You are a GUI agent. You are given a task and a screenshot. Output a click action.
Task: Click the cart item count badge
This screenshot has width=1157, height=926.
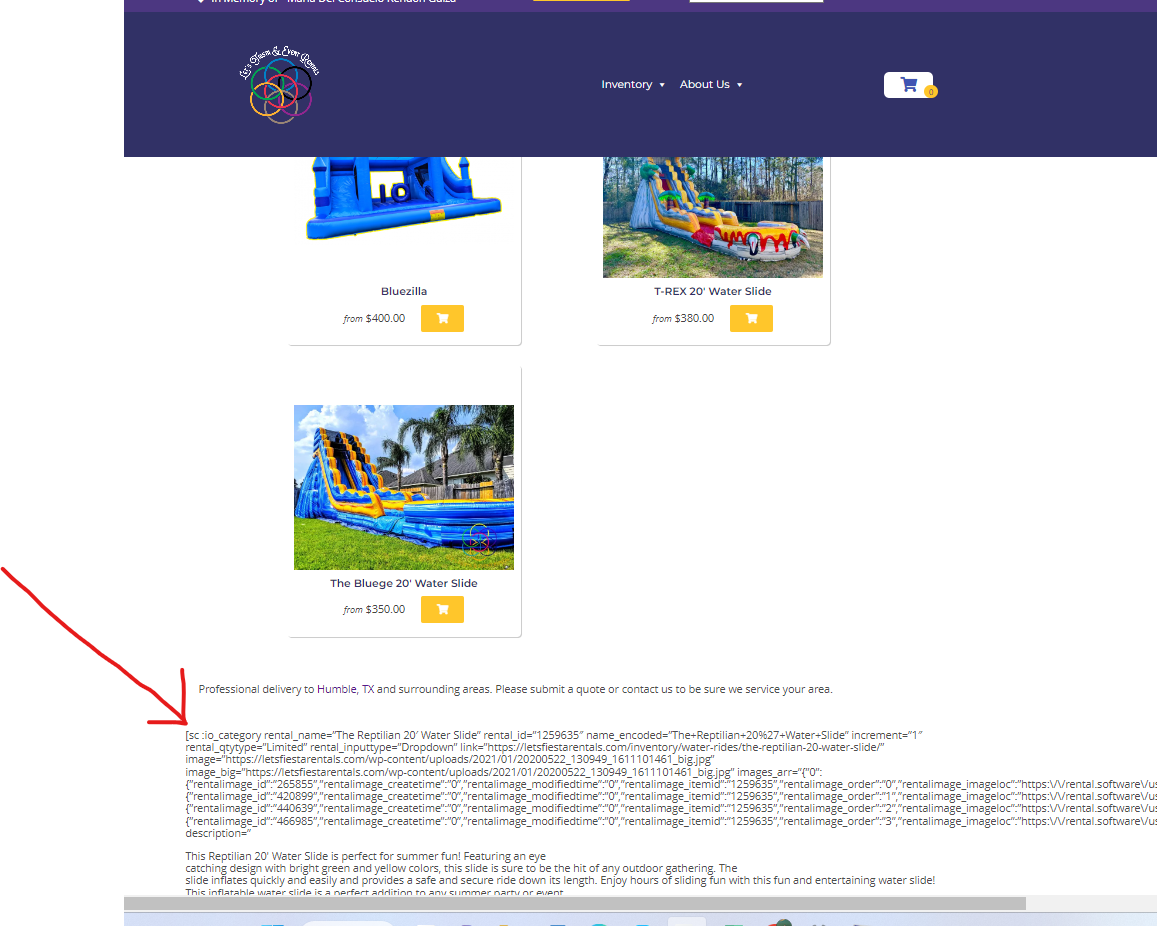pyautogui.click(x=930, y=92)
